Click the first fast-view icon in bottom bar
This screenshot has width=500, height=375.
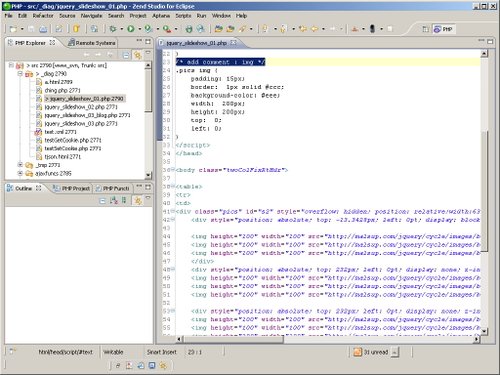coord(118,366)
